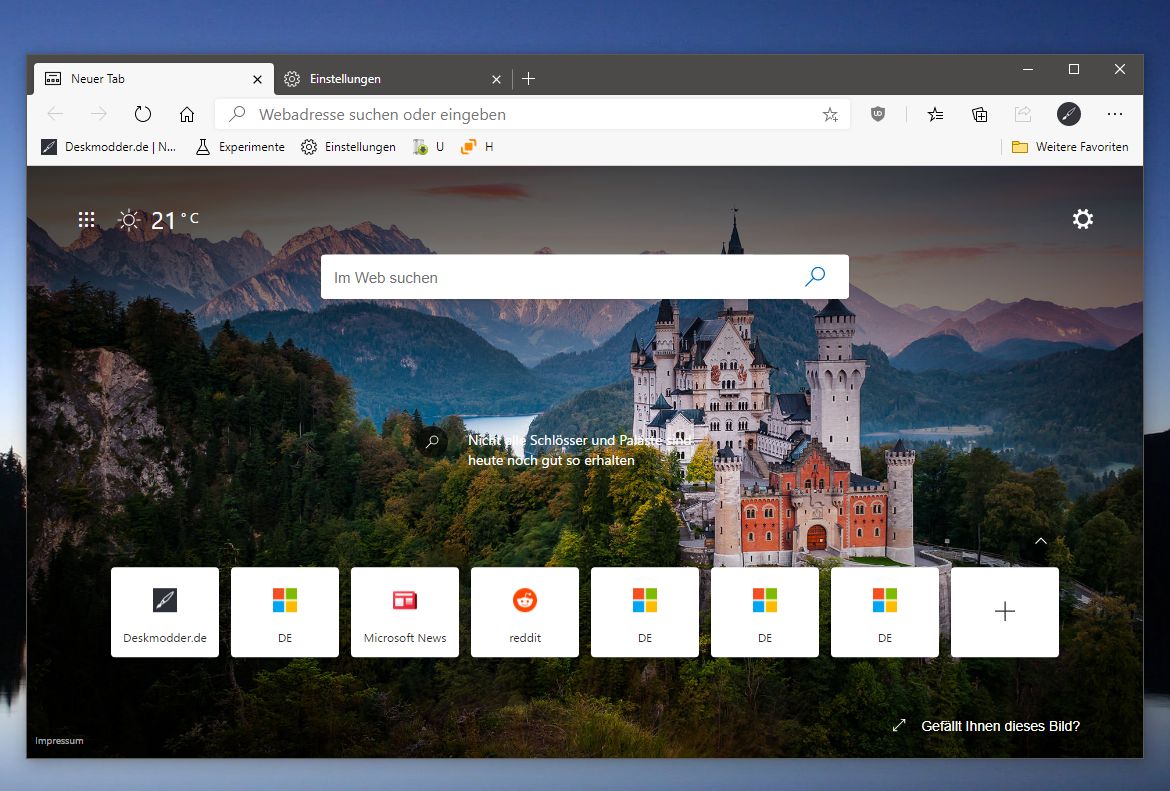
Task: Click the user profile avatar
Action: [1069, 114]
